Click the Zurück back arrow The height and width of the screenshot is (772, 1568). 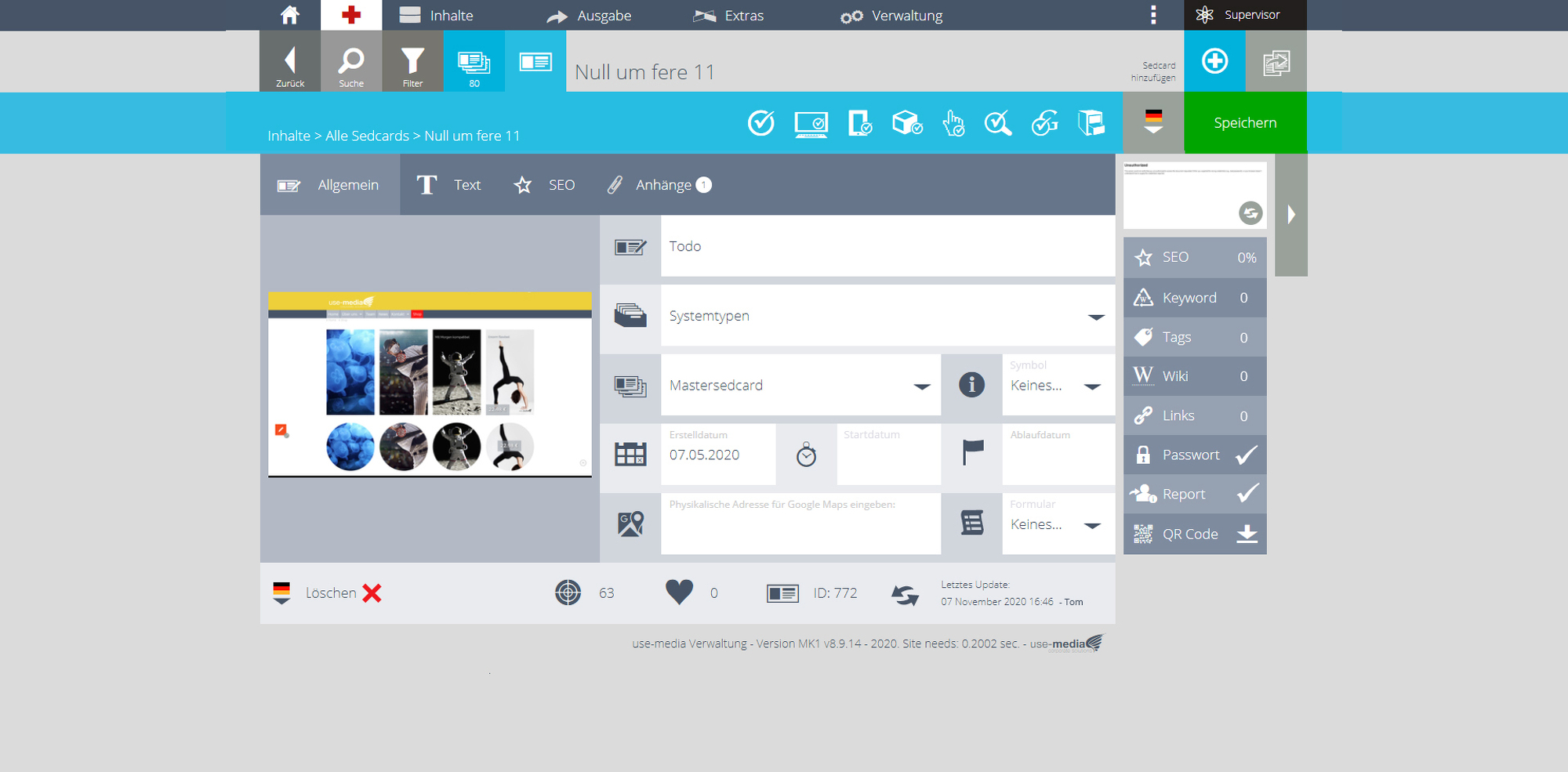(290, 61)
